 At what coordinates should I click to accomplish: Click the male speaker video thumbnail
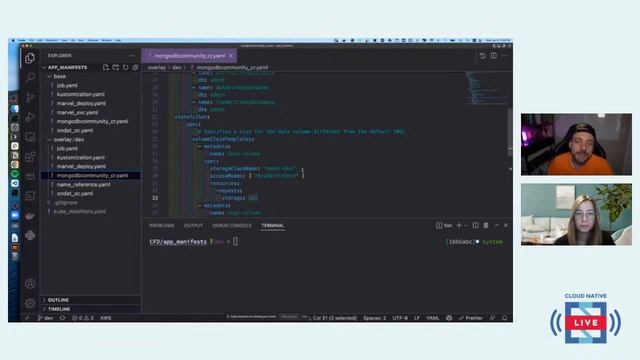point(576,144)
